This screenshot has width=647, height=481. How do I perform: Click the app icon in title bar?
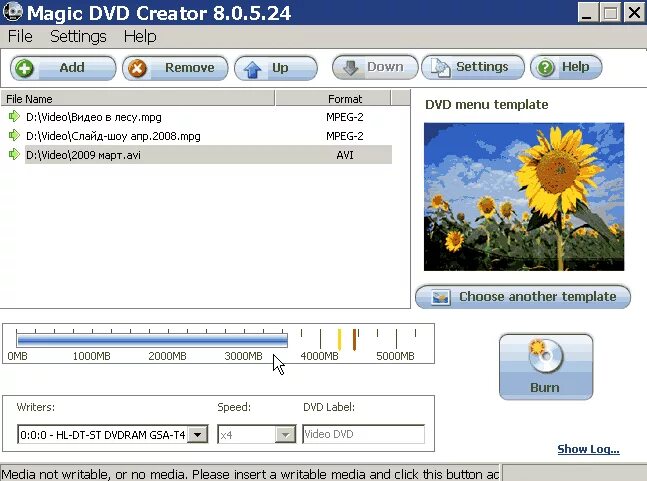12,12
